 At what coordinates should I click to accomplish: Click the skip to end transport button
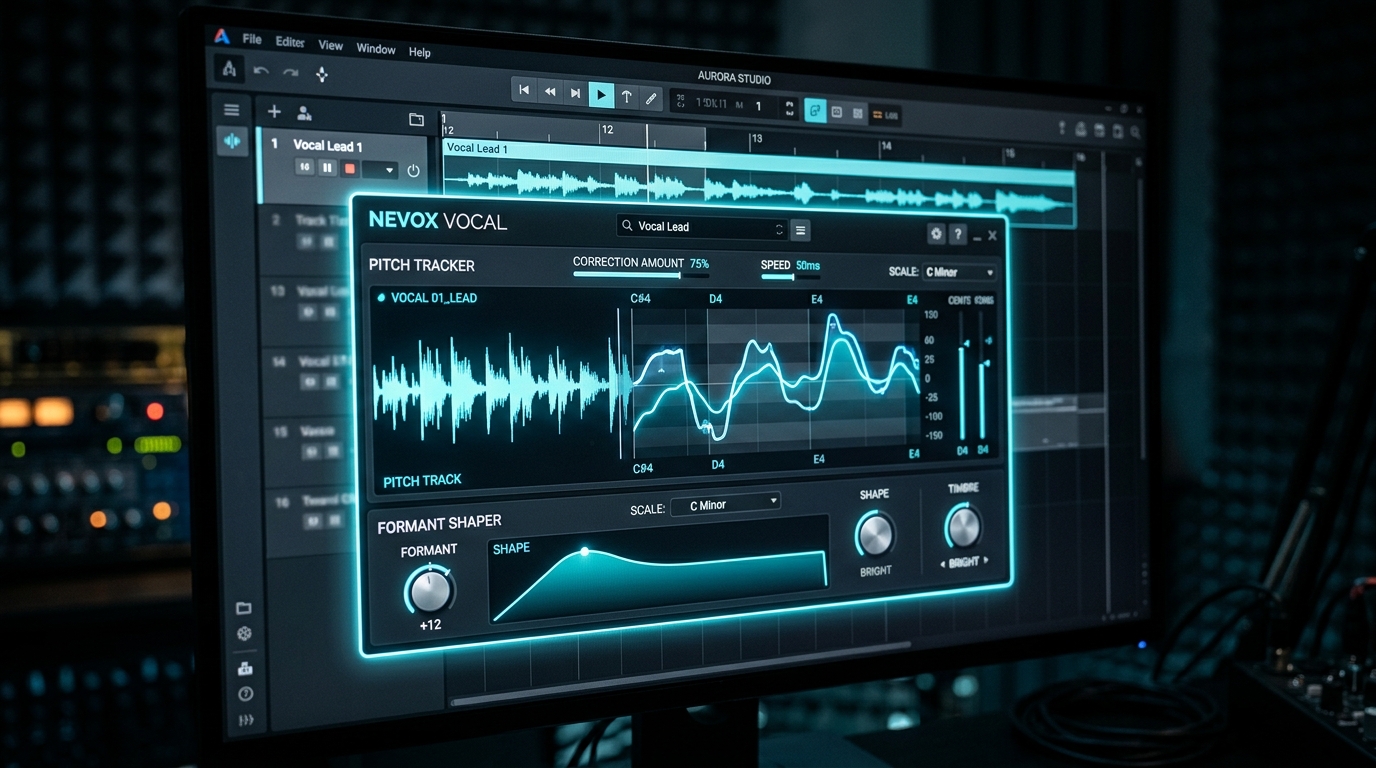click(x=575, y=93)
